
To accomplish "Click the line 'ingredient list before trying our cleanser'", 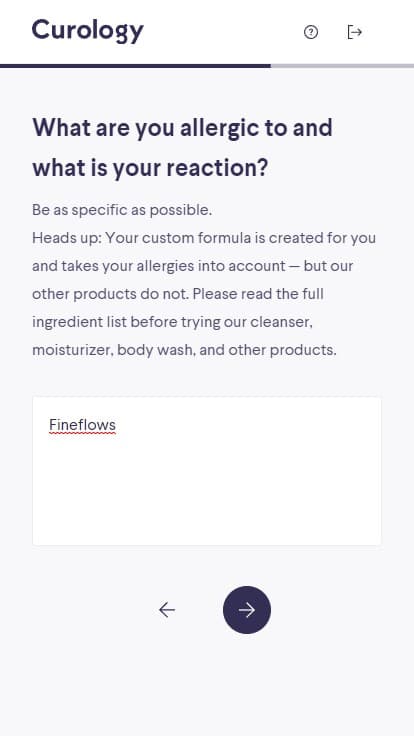I will click(172, 322).
